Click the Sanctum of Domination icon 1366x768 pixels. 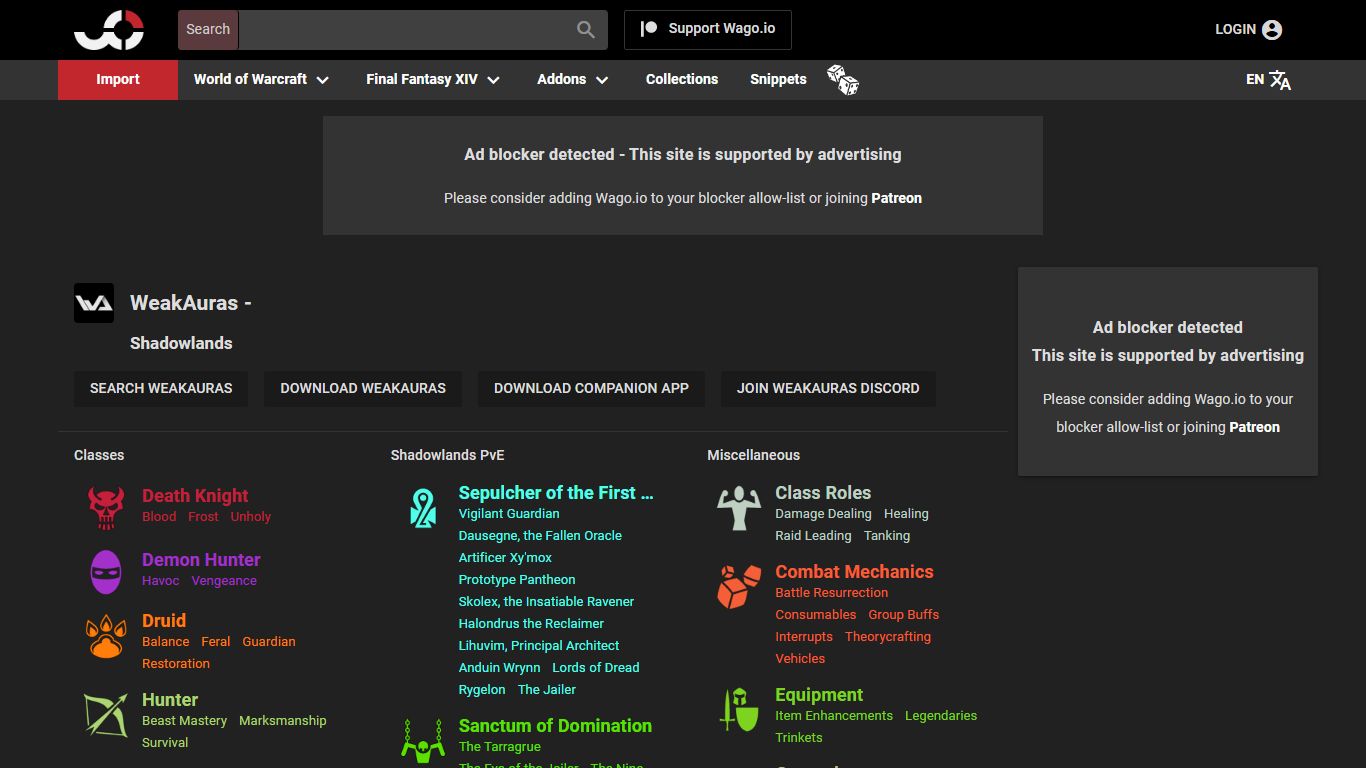422,740
